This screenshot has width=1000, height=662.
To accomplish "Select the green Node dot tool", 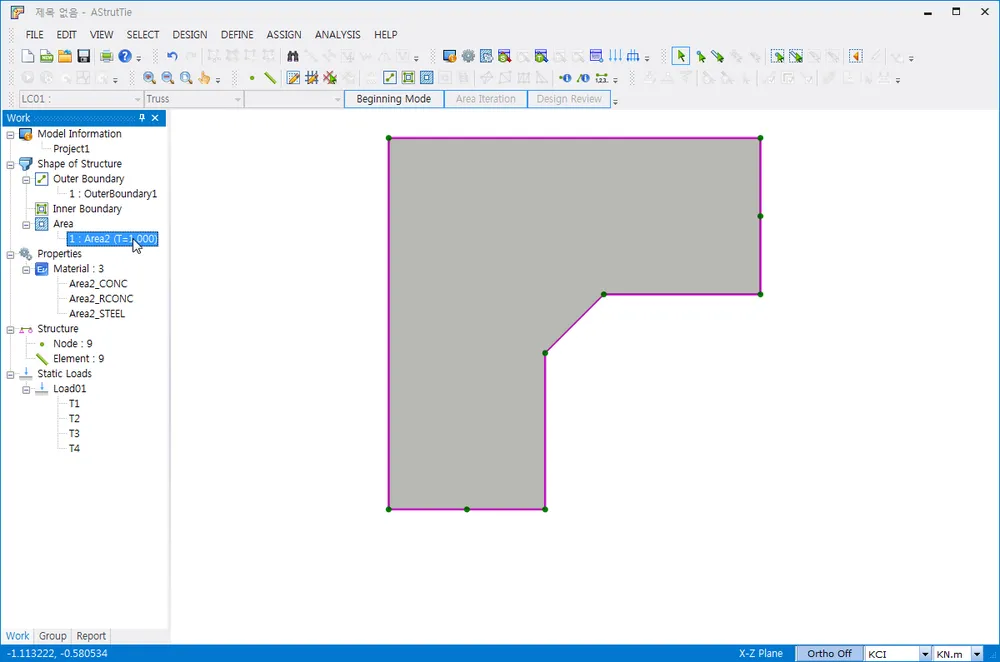I will click(x=252, y=78).
